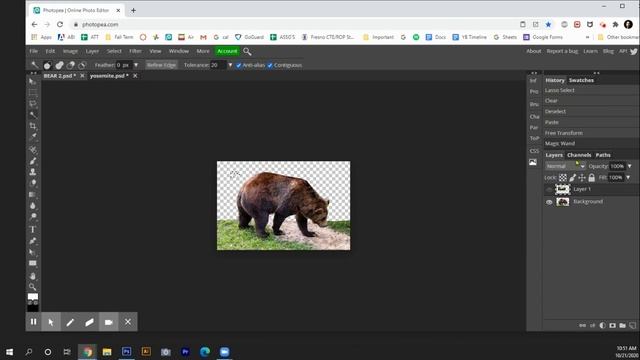This screenshot has width=640, height=360.
Task: Open the Report a bug link
Action: 562,51
